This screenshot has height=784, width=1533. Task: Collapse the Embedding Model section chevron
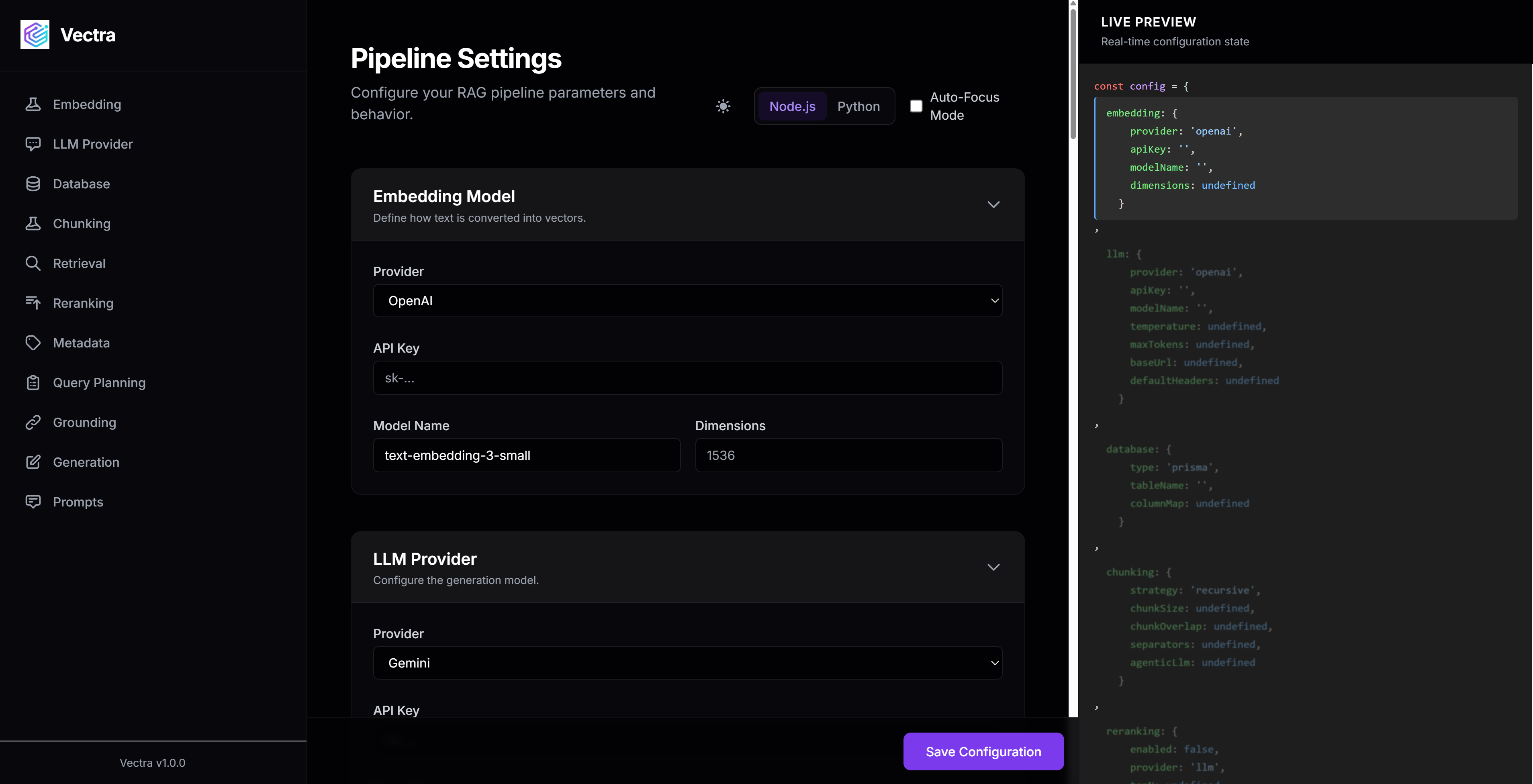click(993, 204)
